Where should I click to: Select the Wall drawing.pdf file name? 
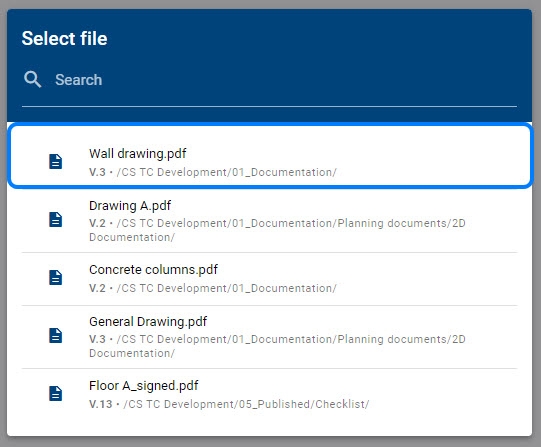(x=138, y=153)
